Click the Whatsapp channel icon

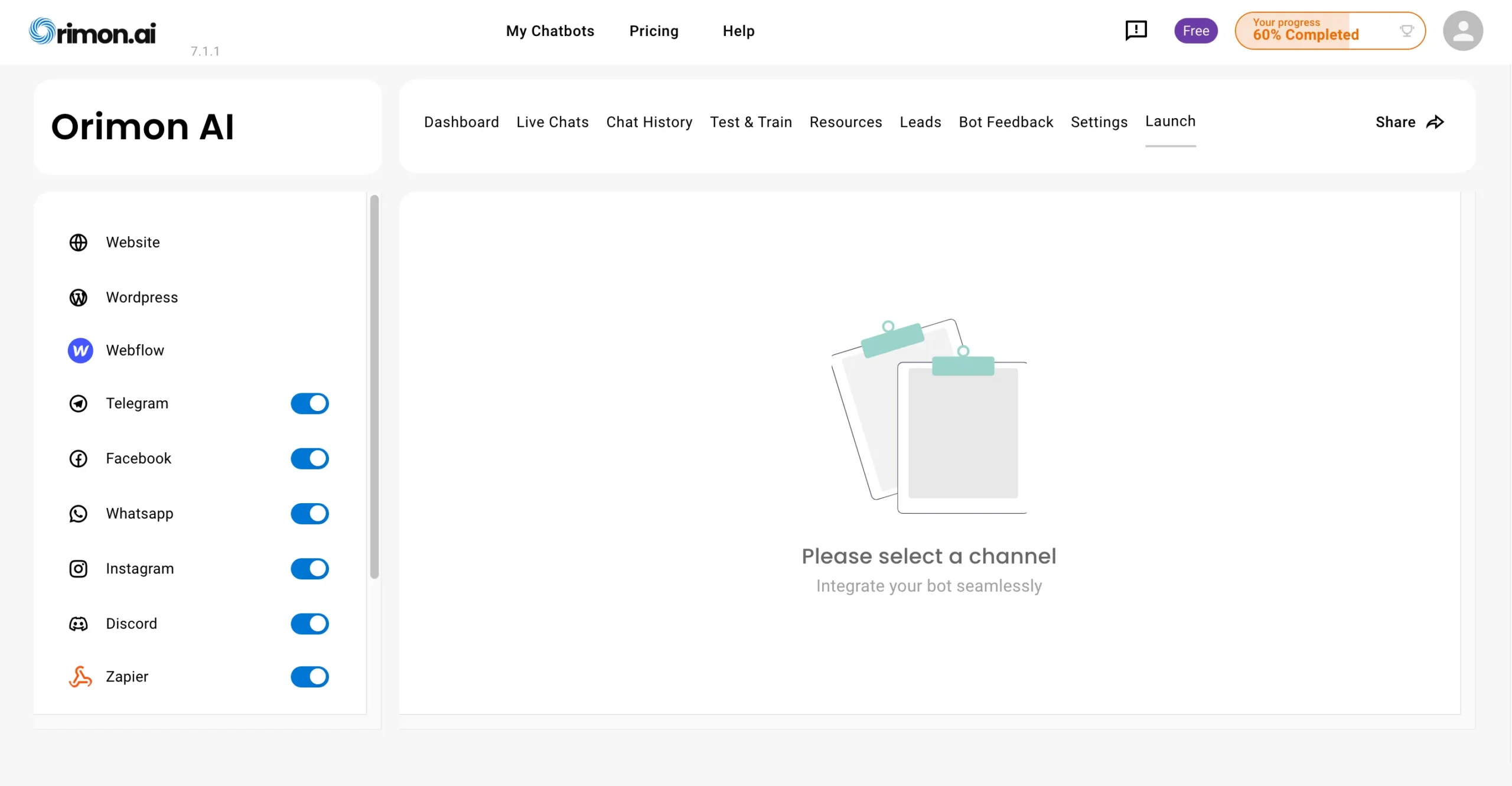(78, 514)
